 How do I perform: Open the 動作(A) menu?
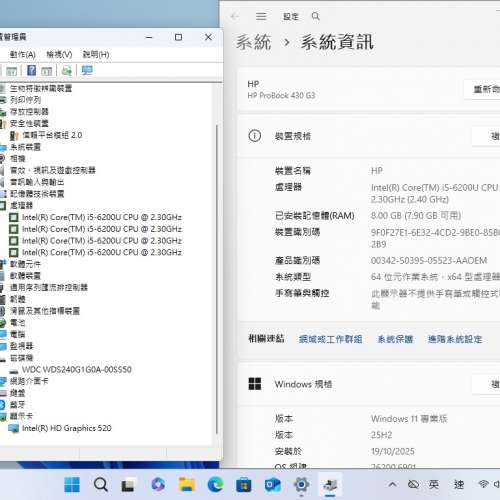click(23, 54)
